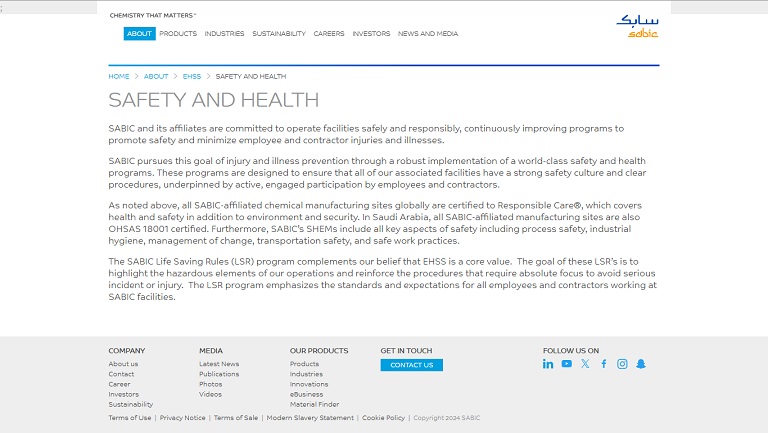This screenshot has height=433, width=768.
Task: Click the EHSS breadcrumb link
Action: 192,77
